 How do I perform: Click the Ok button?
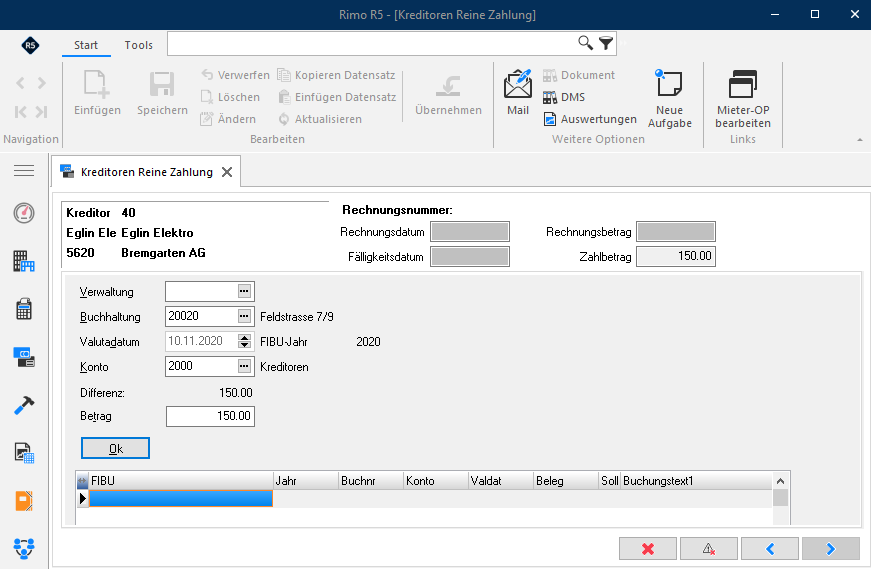116,448
